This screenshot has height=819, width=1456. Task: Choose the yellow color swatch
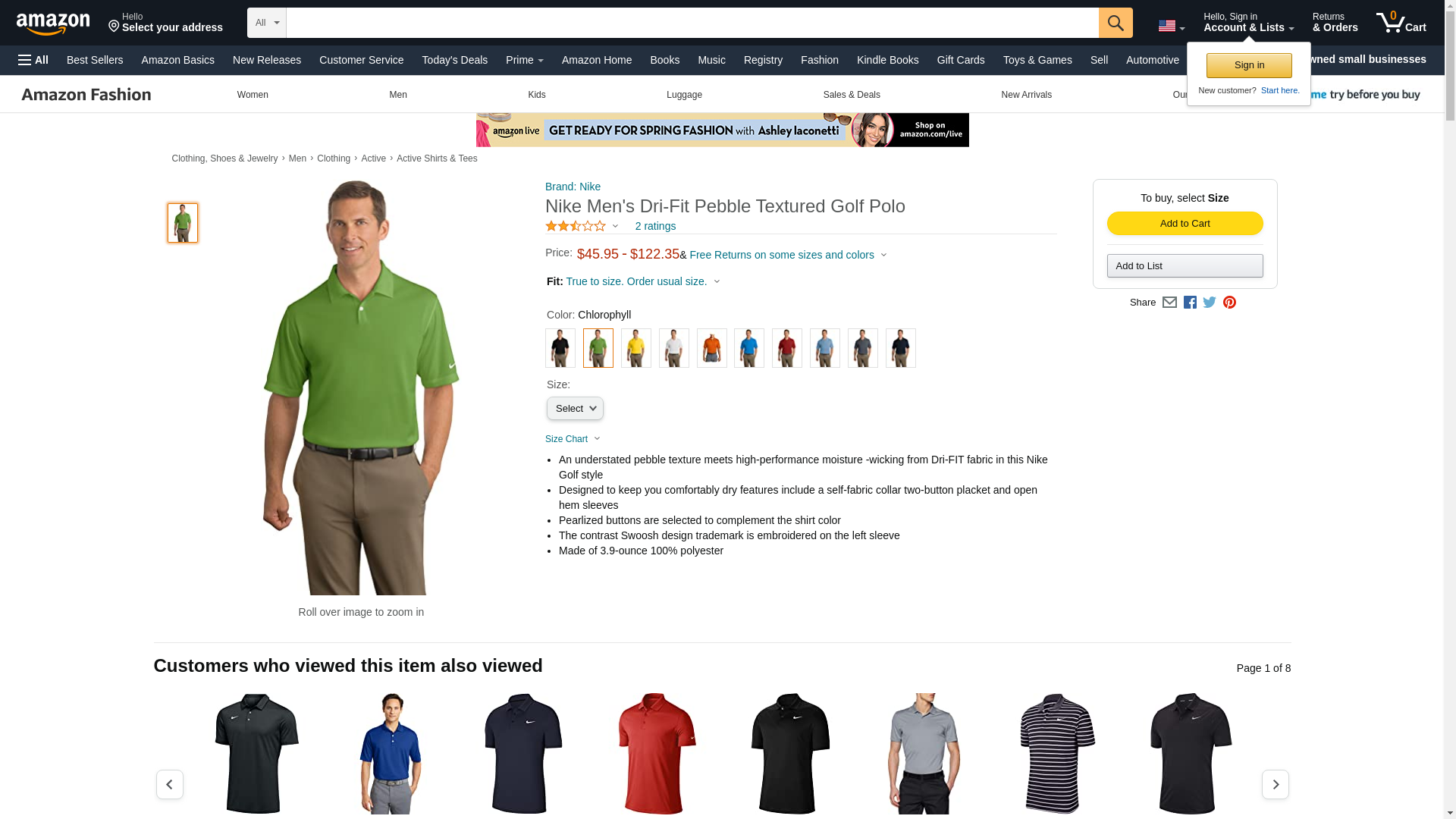635,348
